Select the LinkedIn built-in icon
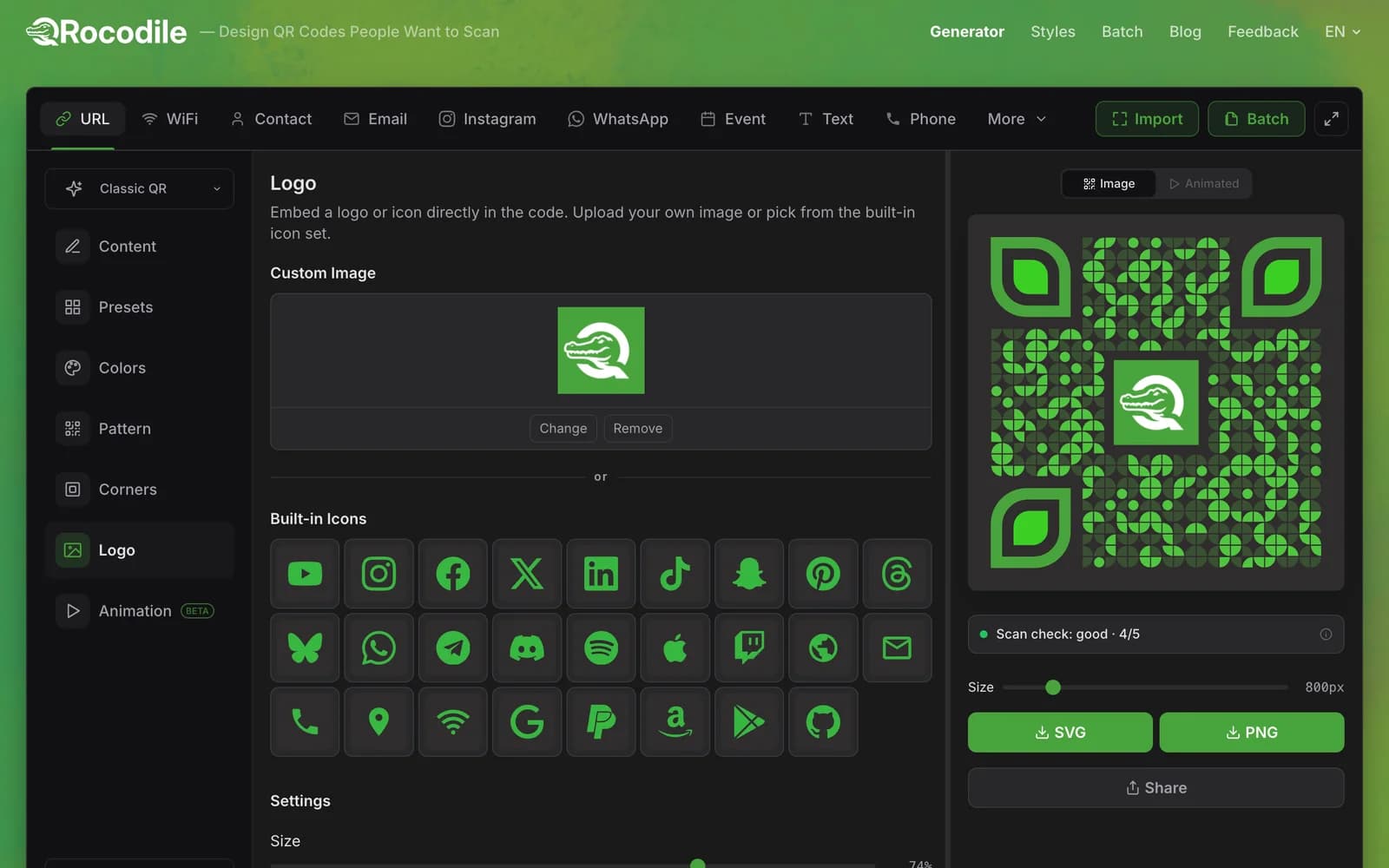Screen dimensions: 1389x868 [x=601, y=574]
